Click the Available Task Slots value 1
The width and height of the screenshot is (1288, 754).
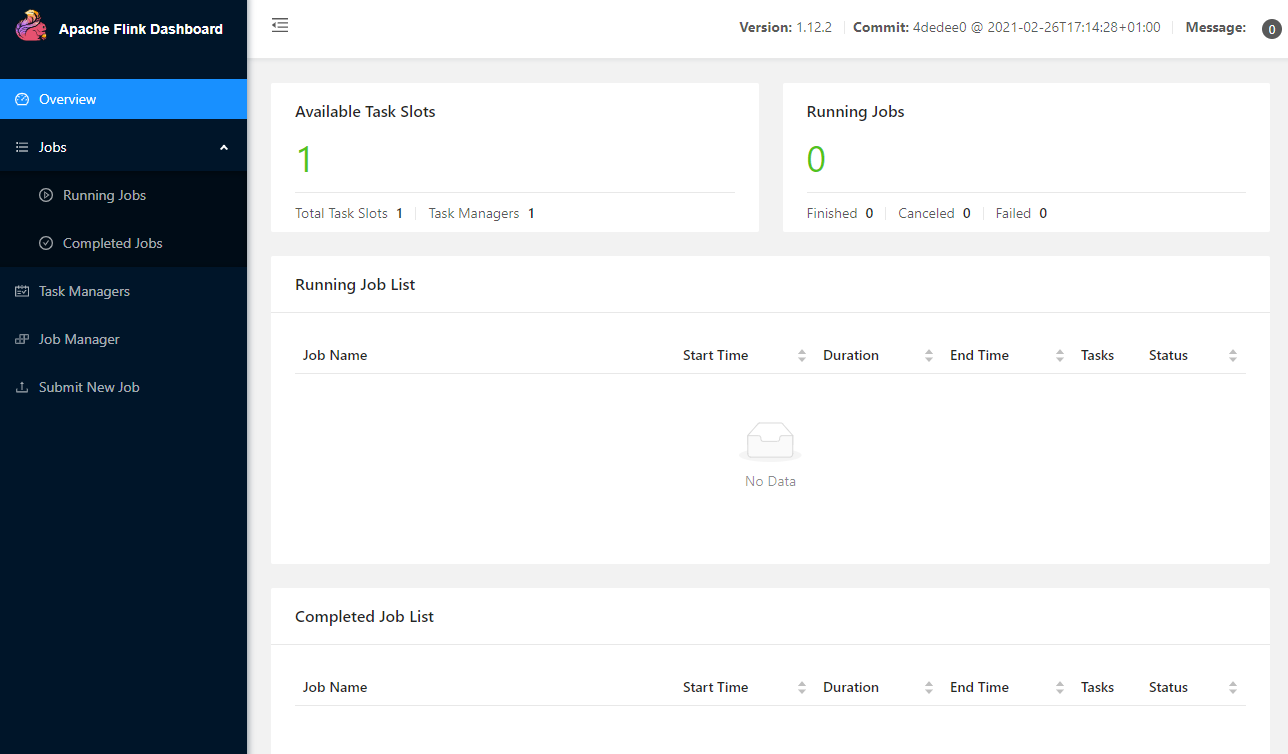(x=304, y=159)
